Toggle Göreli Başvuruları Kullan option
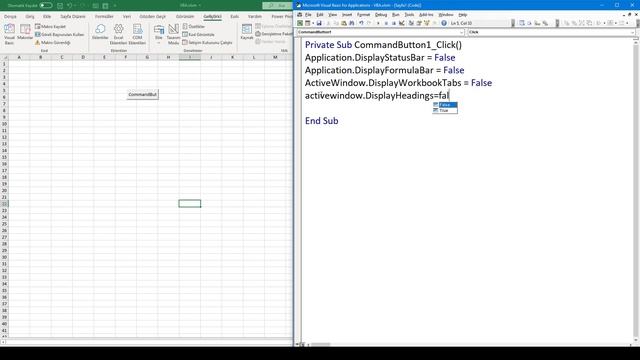Image resolution: width=640 pixels, height=360 pixels. point(60,35)
